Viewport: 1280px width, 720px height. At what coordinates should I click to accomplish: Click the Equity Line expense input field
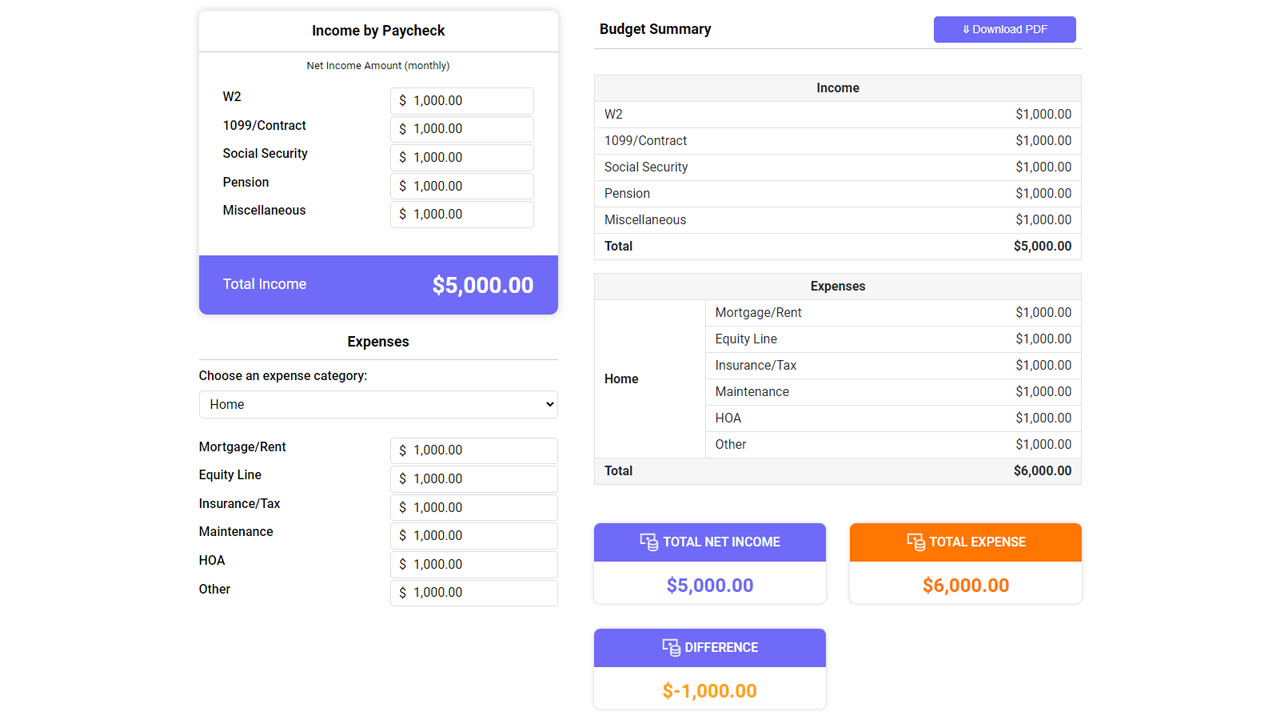click(x=473, y=479)
